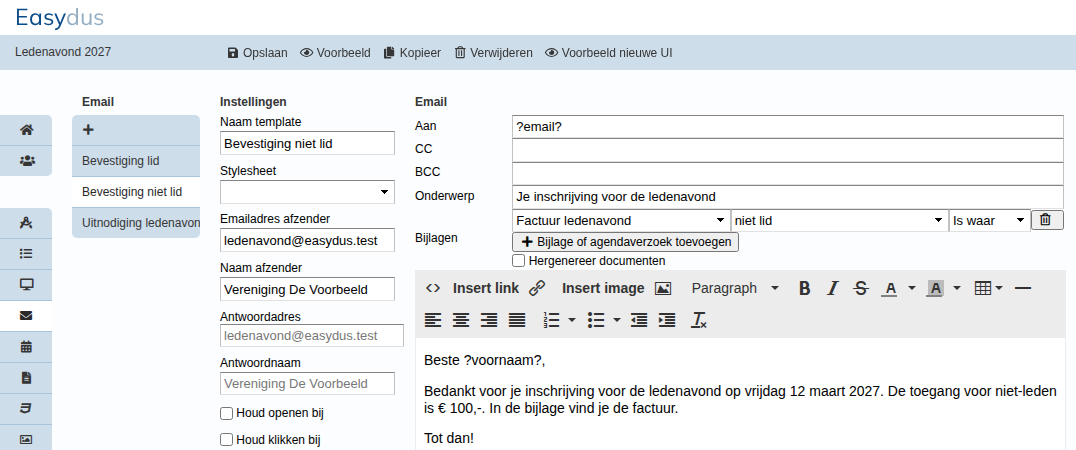The width and height of the screenshot is (1076, 450).
Task: Open Factuur ledenavond attachment dropdown
Action: click(621, 220)
